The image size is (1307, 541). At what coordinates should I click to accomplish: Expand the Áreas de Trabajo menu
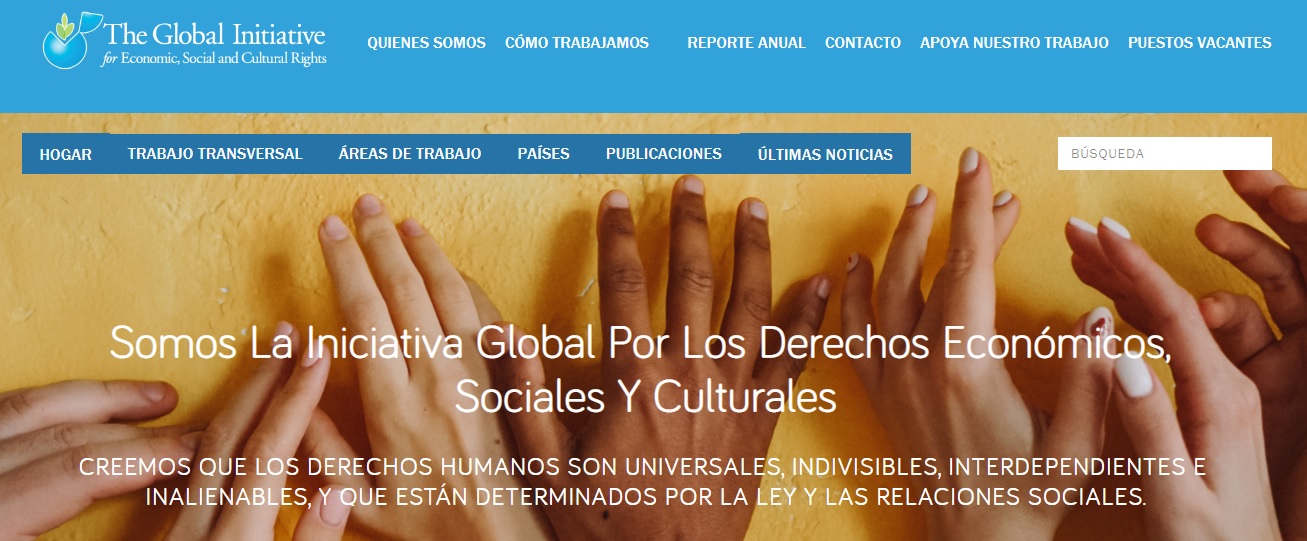pyautogui.click(x=410, y=154)
